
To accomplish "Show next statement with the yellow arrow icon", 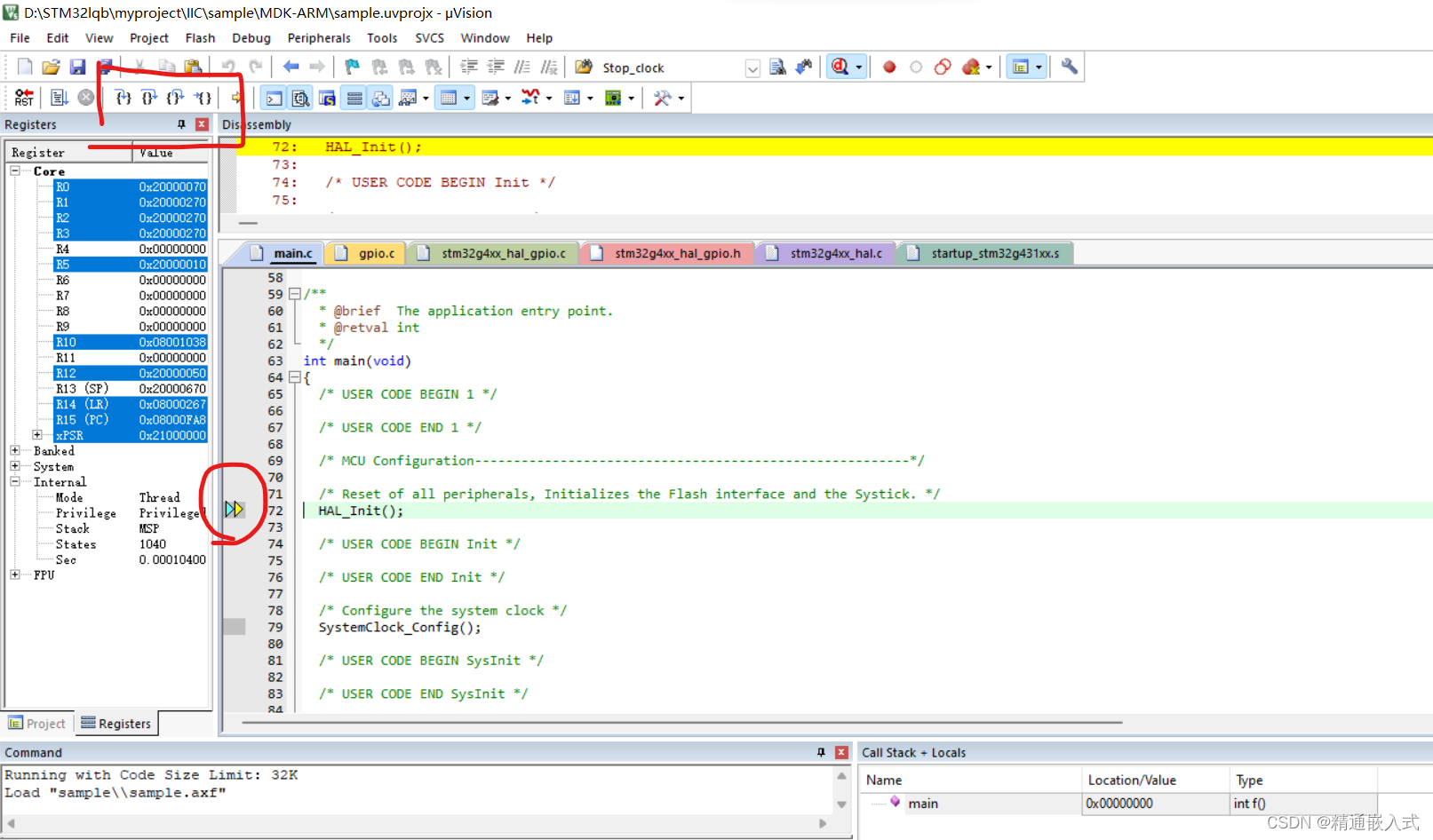I will tap(236, 98).
